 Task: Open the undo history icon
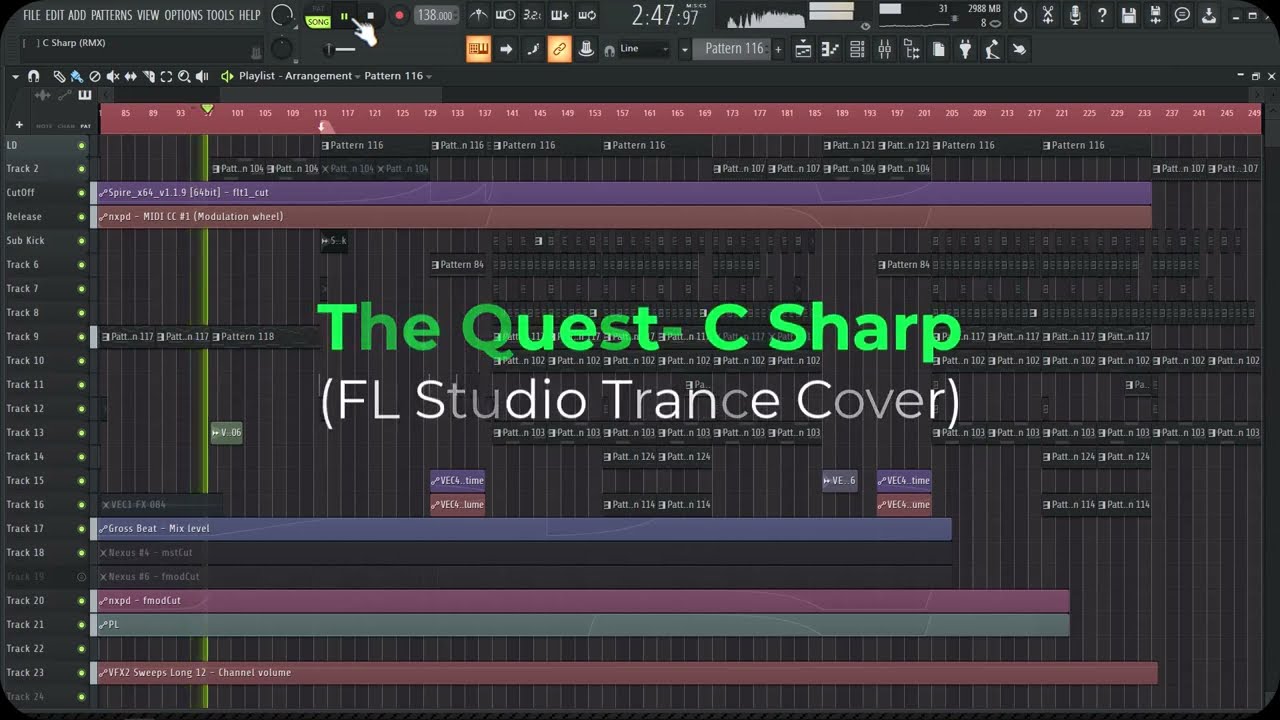tap(1020, 15)
